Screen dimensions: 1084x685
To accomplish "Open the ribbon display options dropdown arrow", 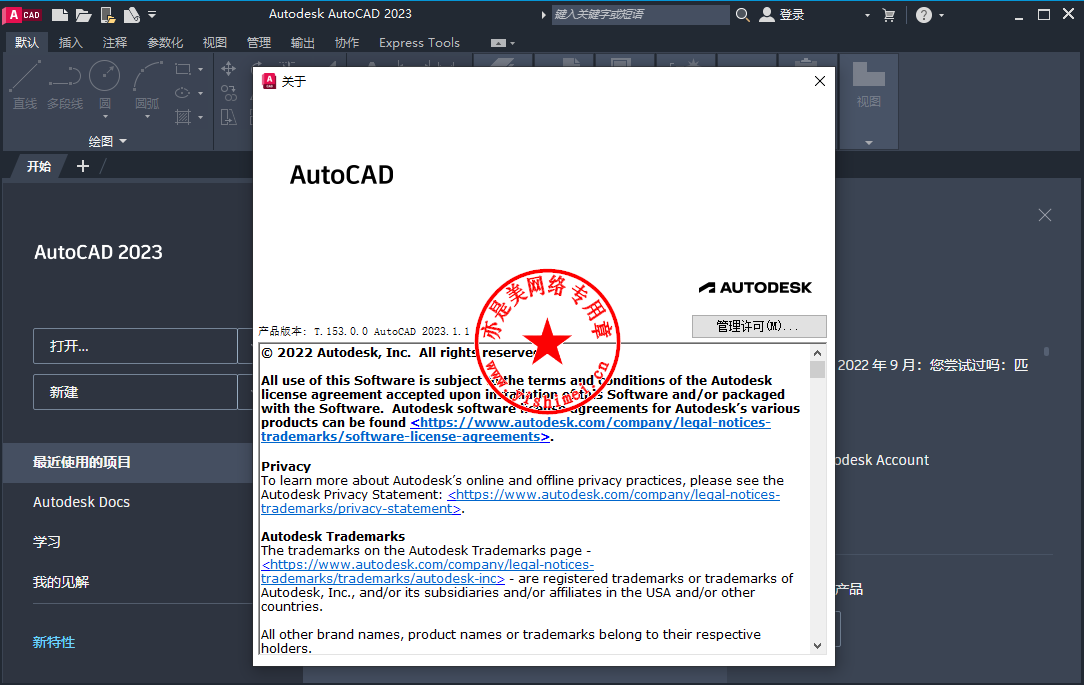I will (512, 44).
